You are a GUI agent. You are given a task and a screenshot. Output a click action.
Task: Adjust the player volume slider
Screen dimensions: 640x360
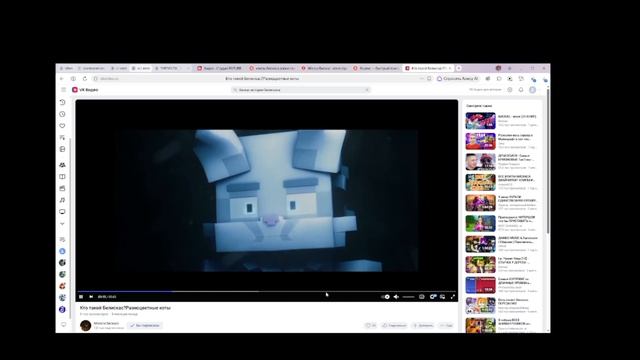tap(408, 297)
